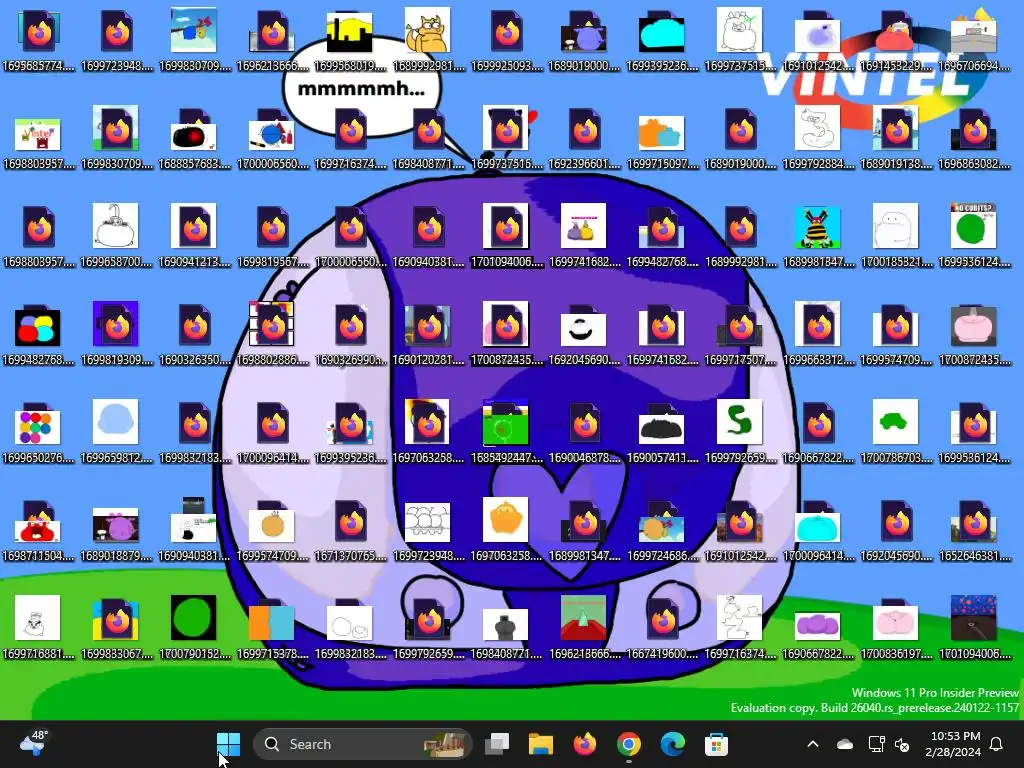Screen dimensions: 1024x768
Task: Select green snake thumbnail file
Action: tap(740, 431)
